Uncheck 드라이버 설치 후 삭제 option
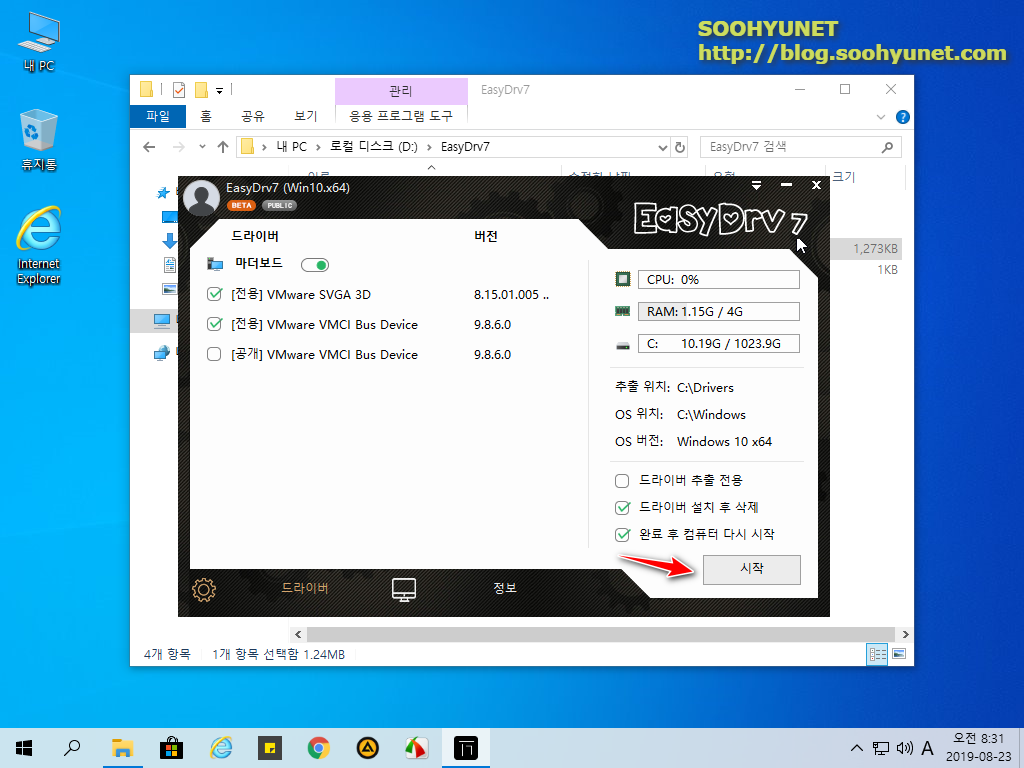The image size is (1024, 768). (x=622, y=507)
